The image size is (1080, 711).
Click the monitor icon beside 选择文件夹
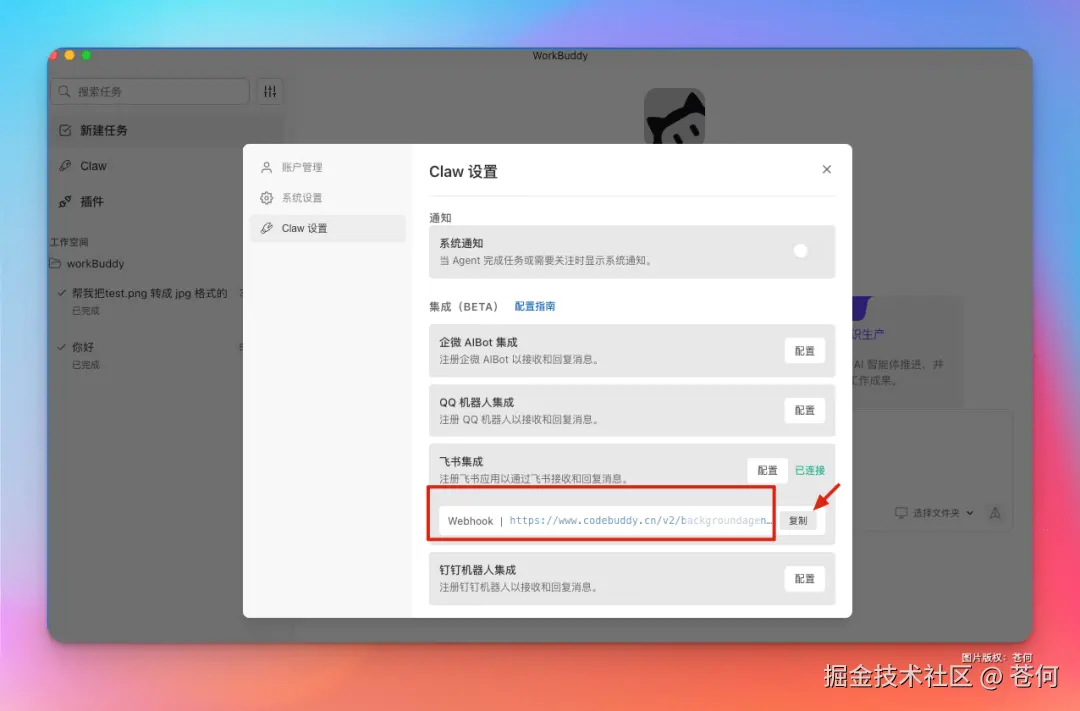[x=901, y=513]
